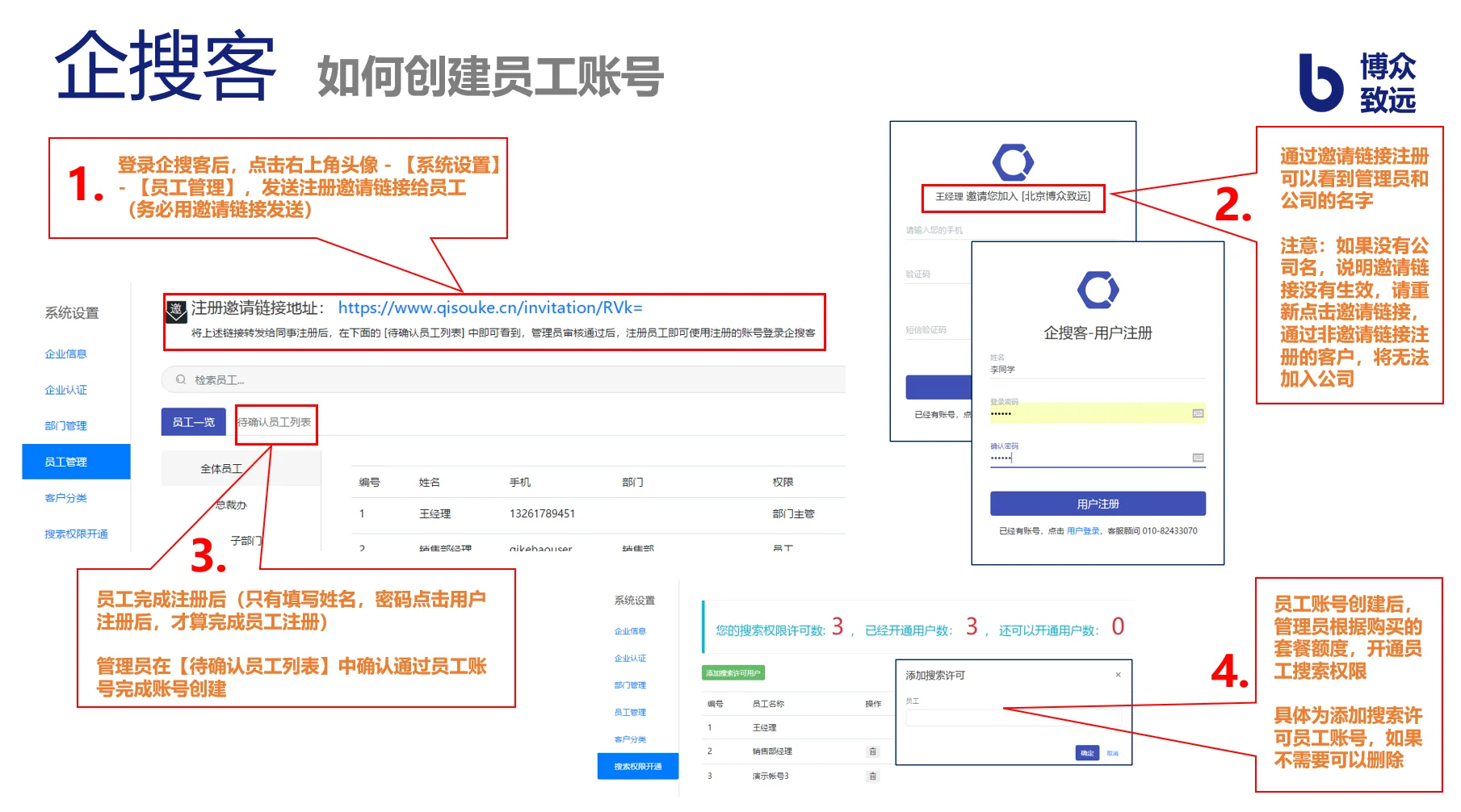This screenshot has width=1461, height=812.
Task: Click the green 添加搜索许可用户 button
Action: pos(733,673)
